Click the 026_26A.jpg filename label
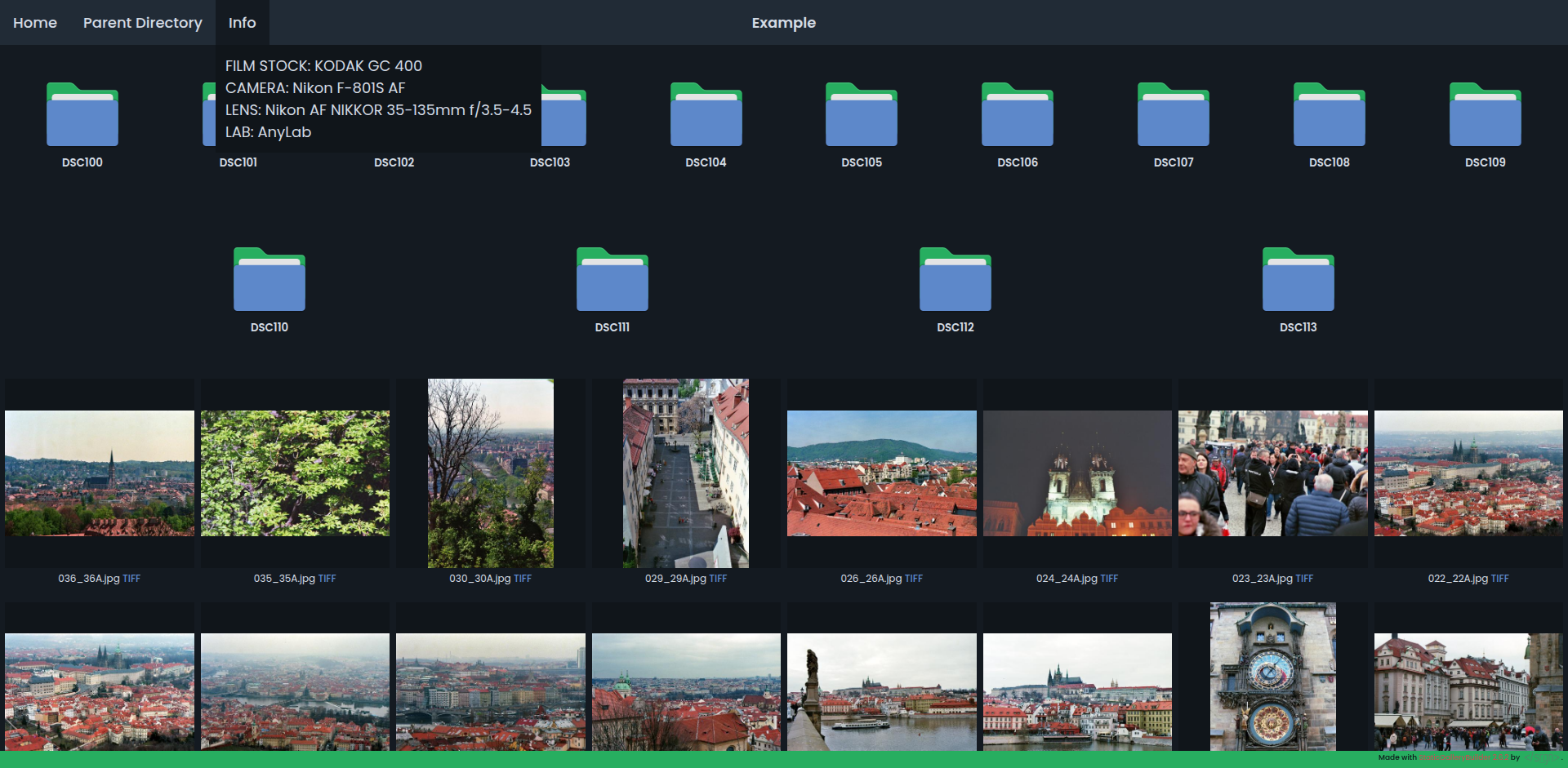This screenshot has width=1568, height=768. pyautogui.click(x=871, y=579)
